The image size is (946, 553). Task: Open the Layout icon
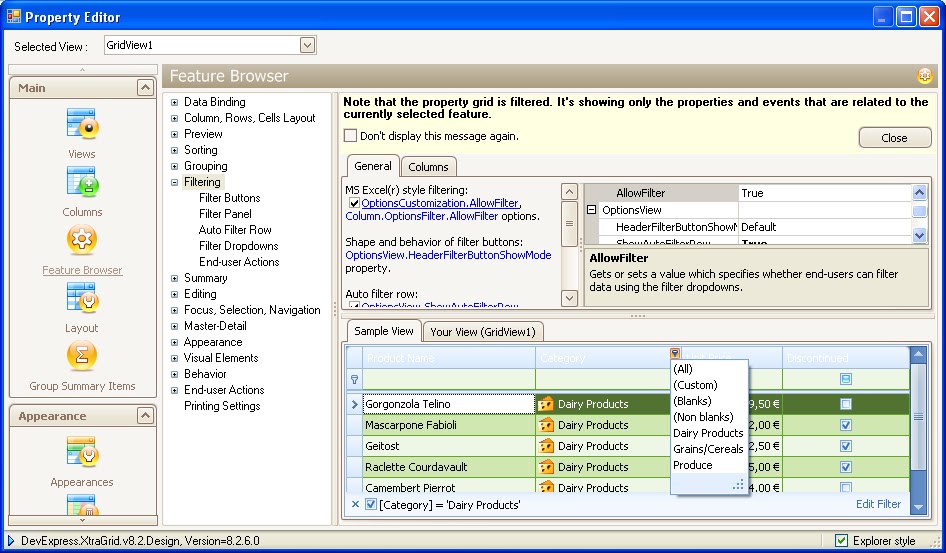(x=82, y=297)
